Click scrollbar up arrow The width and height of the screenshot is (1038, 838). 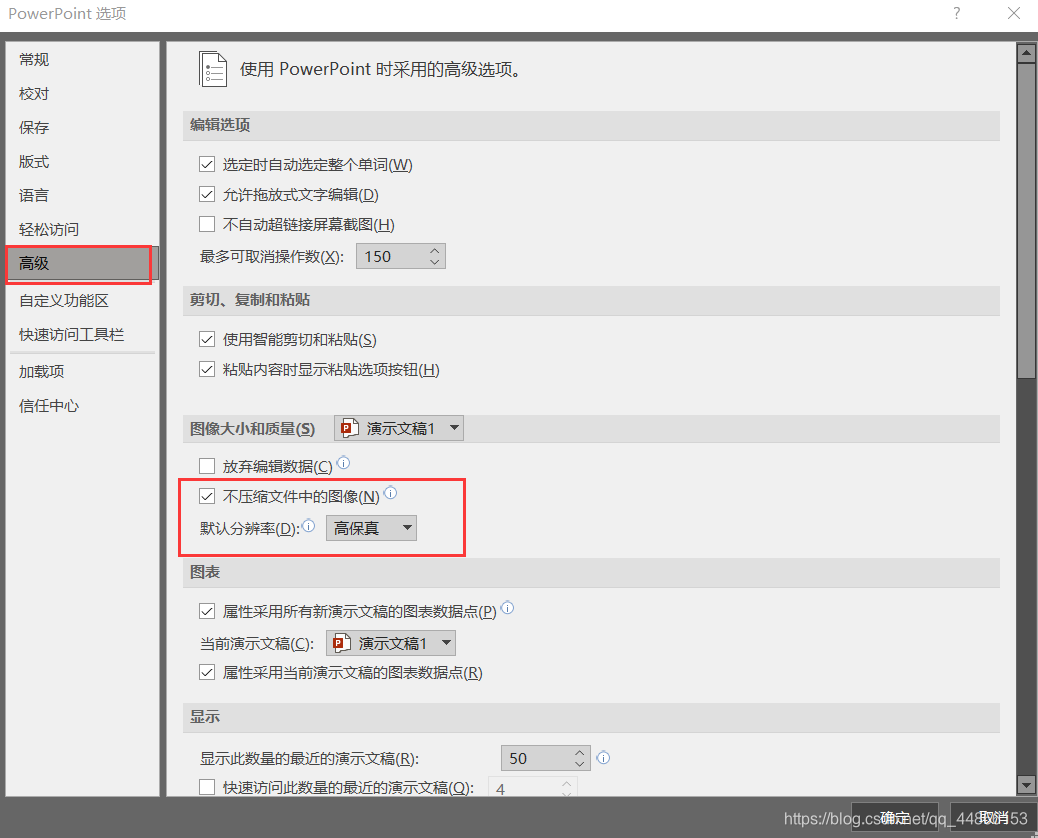click(1026, 52)
